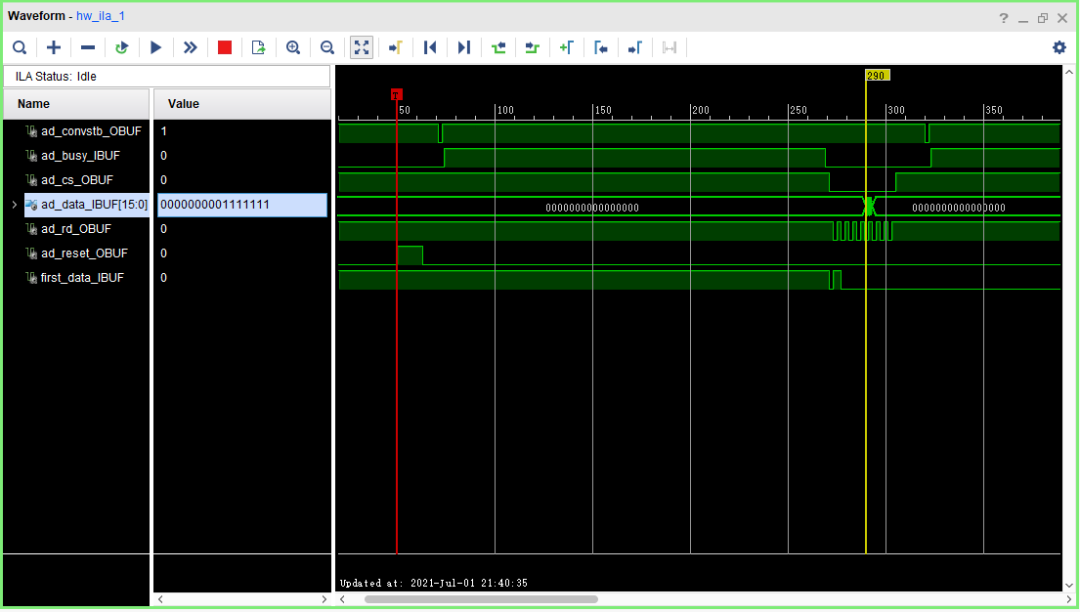Select the ad_cs_OBUF signal
This screenshot has height=612, width=1080.
[x=76, y=180]
